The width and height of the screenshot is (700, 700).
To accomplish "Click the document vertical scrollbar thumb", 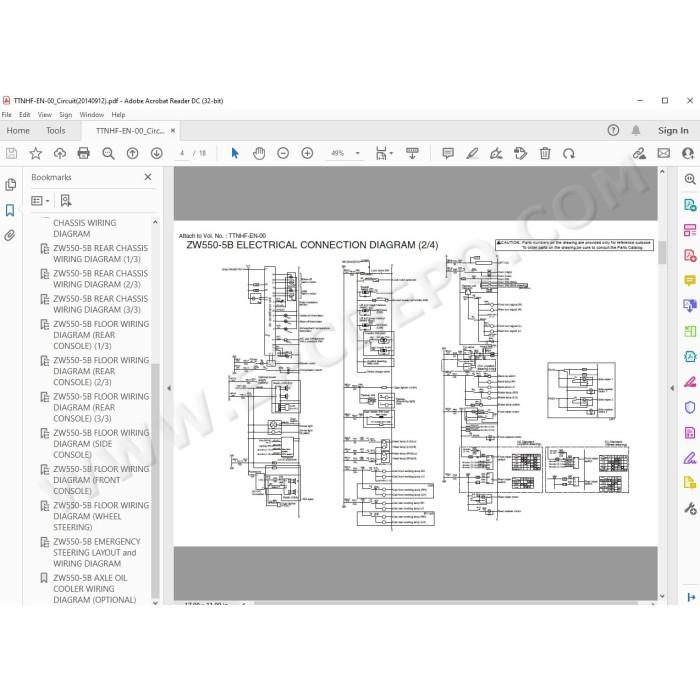I will [662, 253].
